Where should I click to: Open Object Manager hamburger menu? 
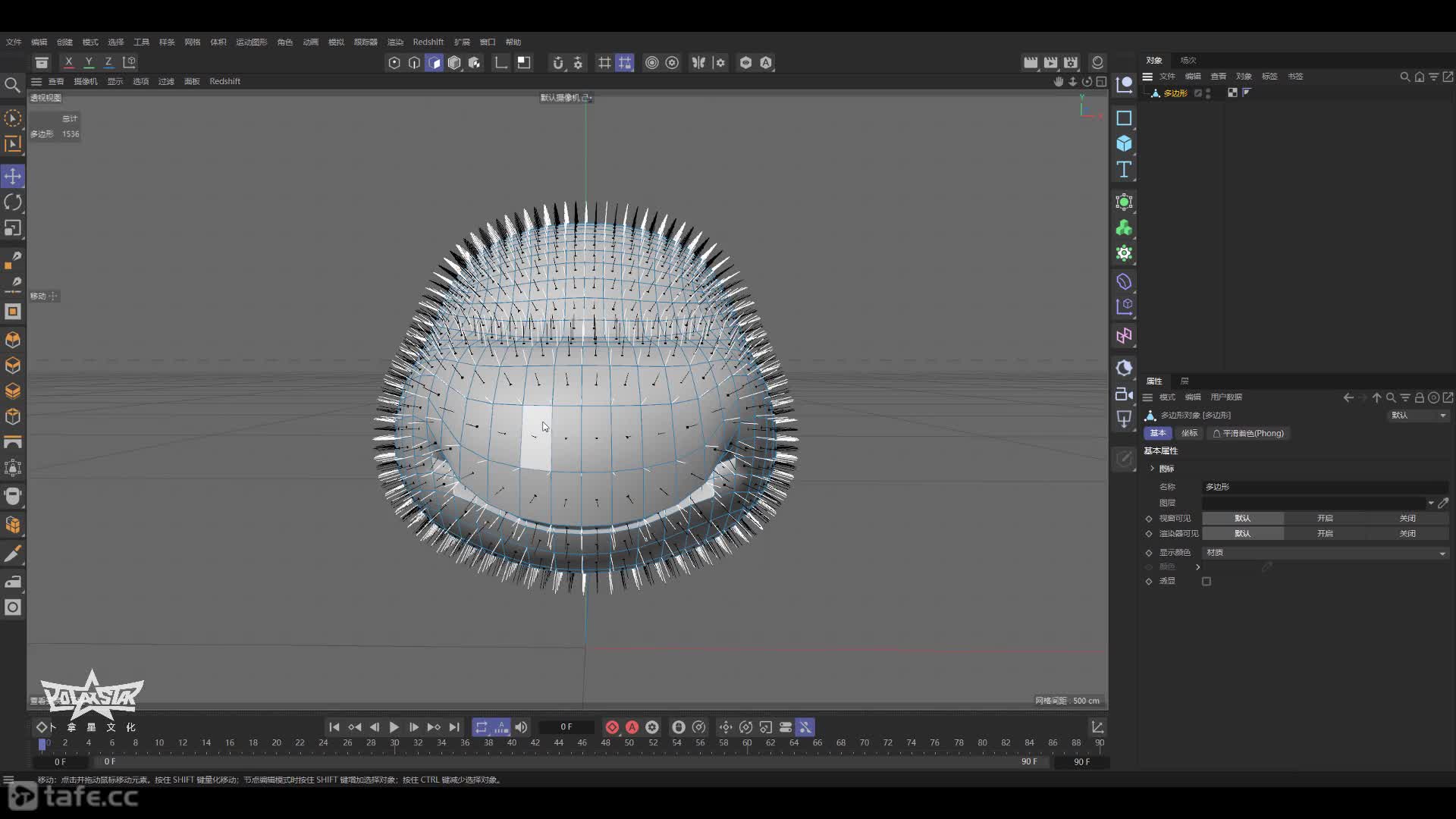1147,77
